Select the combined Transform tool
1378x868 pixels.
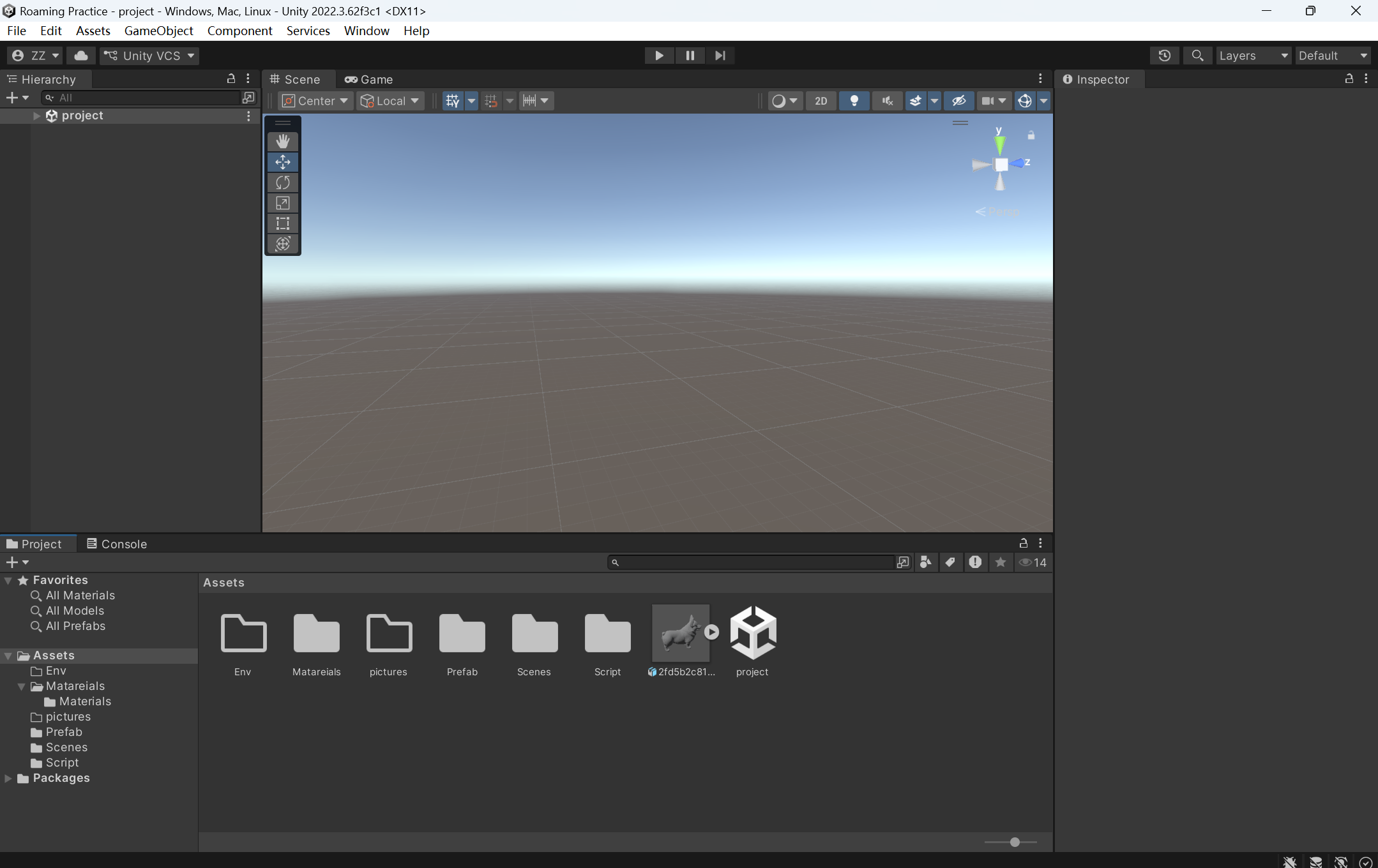pyautogui.click(x=283, y=244)
